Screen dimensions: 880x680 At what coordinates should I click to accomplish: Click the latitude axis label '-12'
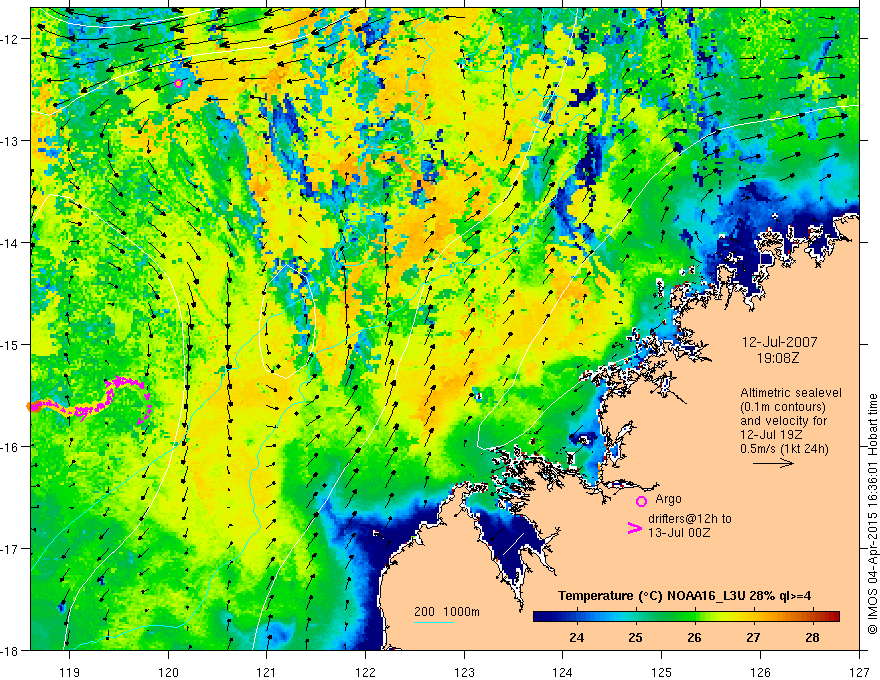(11, 39)
